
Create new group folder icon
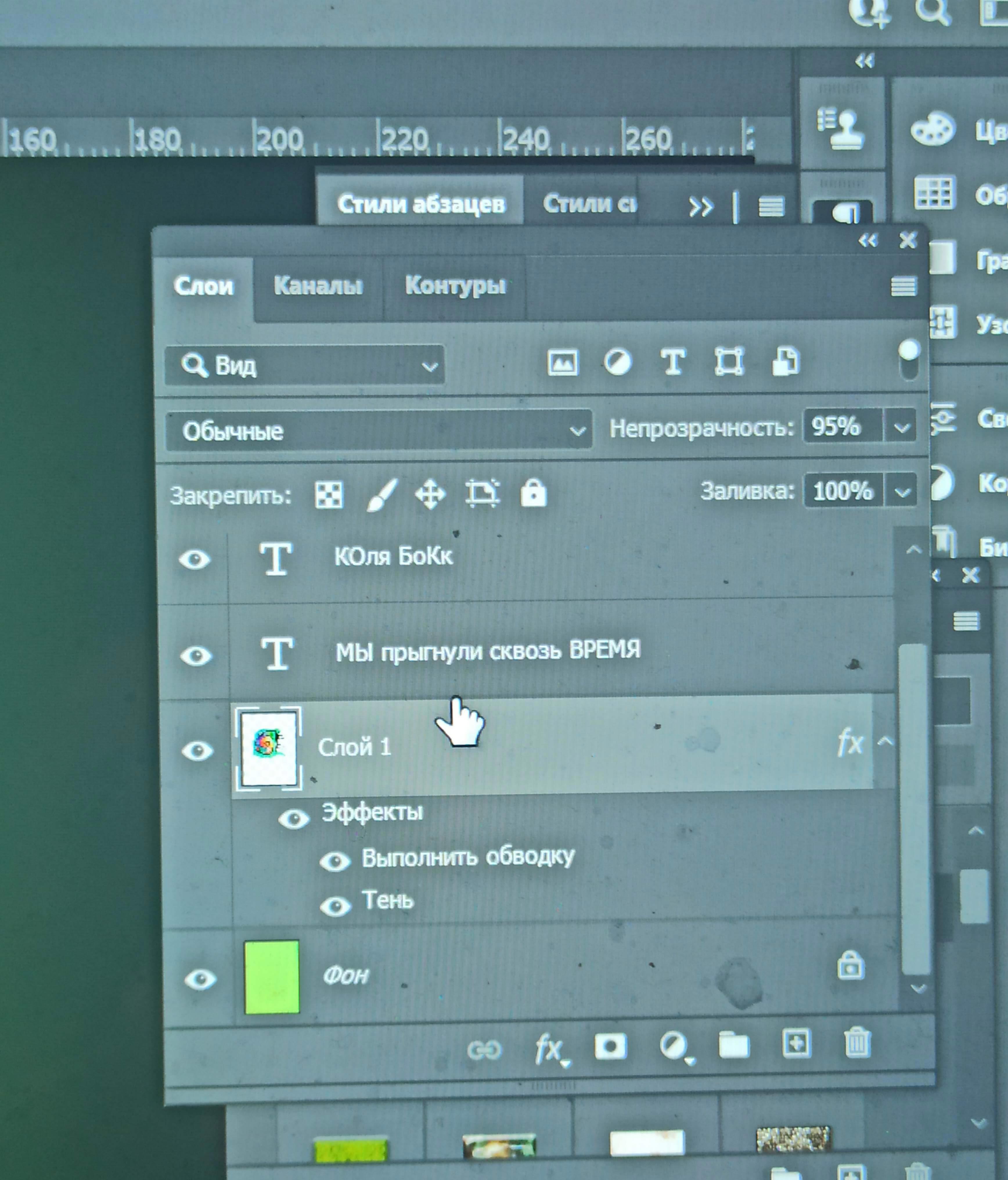[x=734, y=1045]
